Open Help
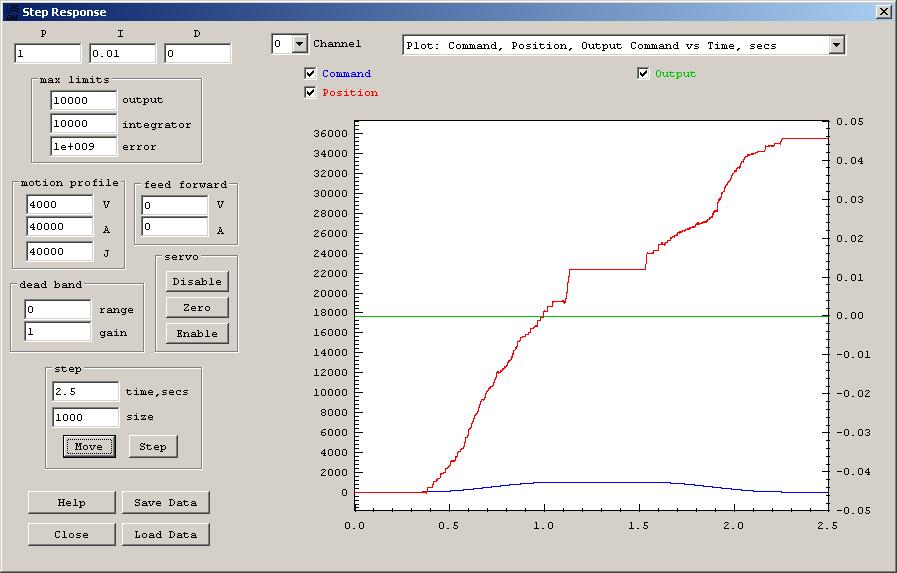 pos(71,503)
